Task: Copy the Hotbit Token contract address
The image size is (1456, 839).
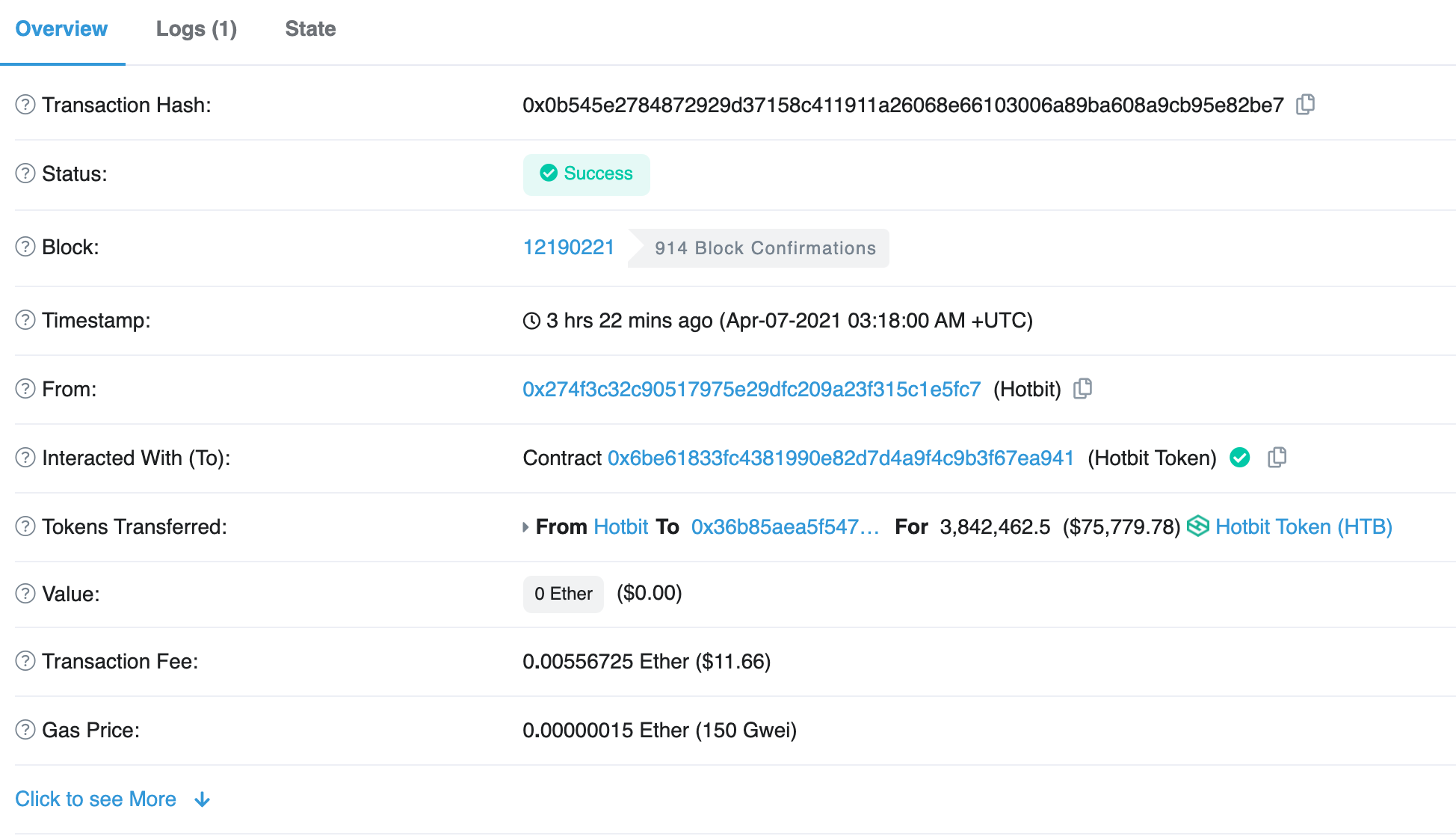Action: [x=1277, y=458]
